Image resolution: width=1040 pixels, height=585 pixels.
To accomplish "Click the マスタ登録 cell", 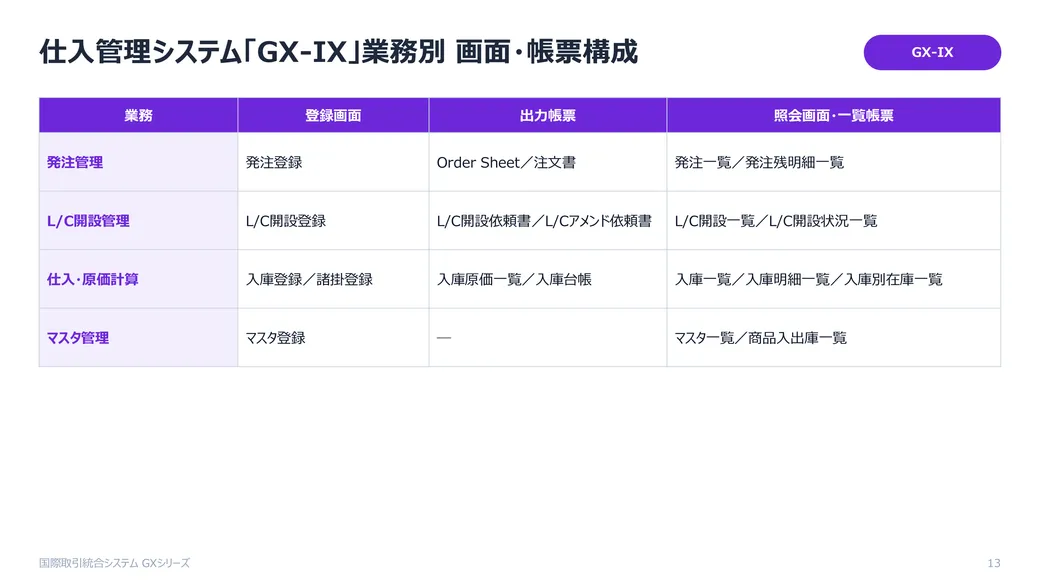I will (333, 338).
